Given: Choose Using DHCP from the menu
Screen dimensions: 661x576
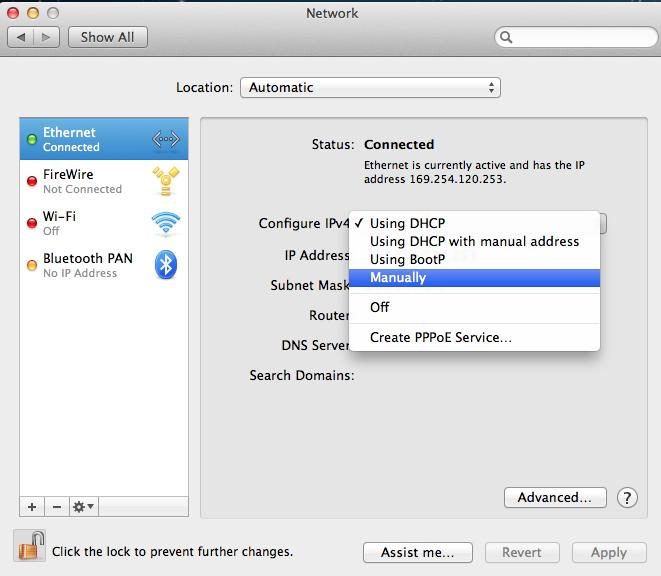Looking at the screenshot, I should (x=475, y=223).
